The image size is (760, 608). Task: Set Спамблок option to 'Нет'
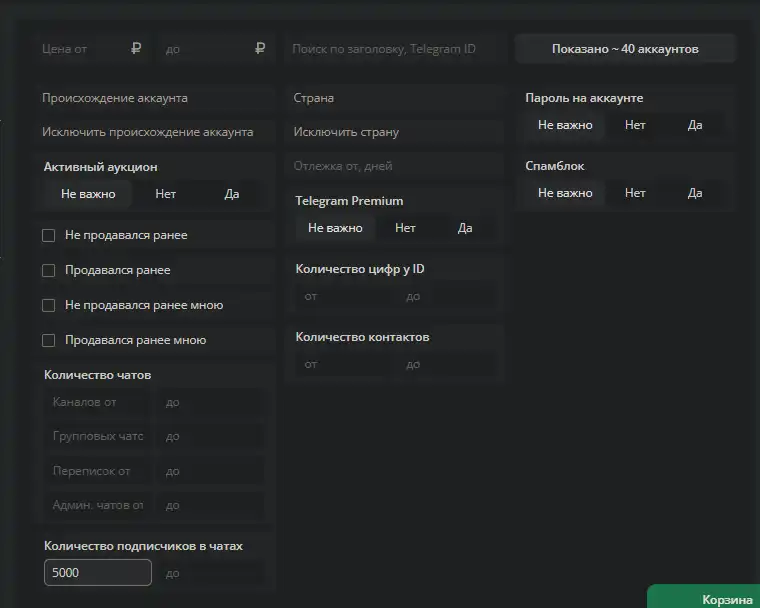pyautogui.click(x=635, y=193)
